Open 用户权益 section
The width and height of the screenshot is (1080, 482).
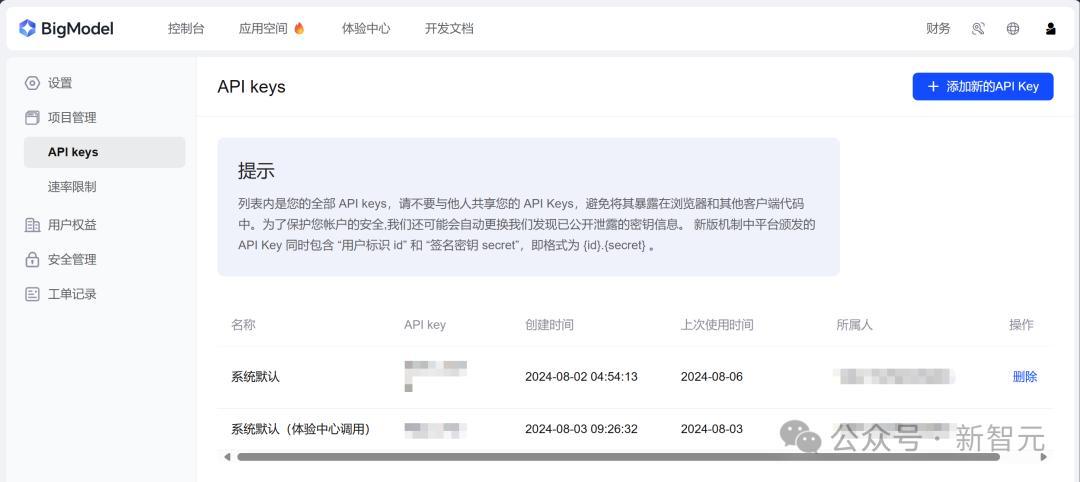[x=72, y=225]
